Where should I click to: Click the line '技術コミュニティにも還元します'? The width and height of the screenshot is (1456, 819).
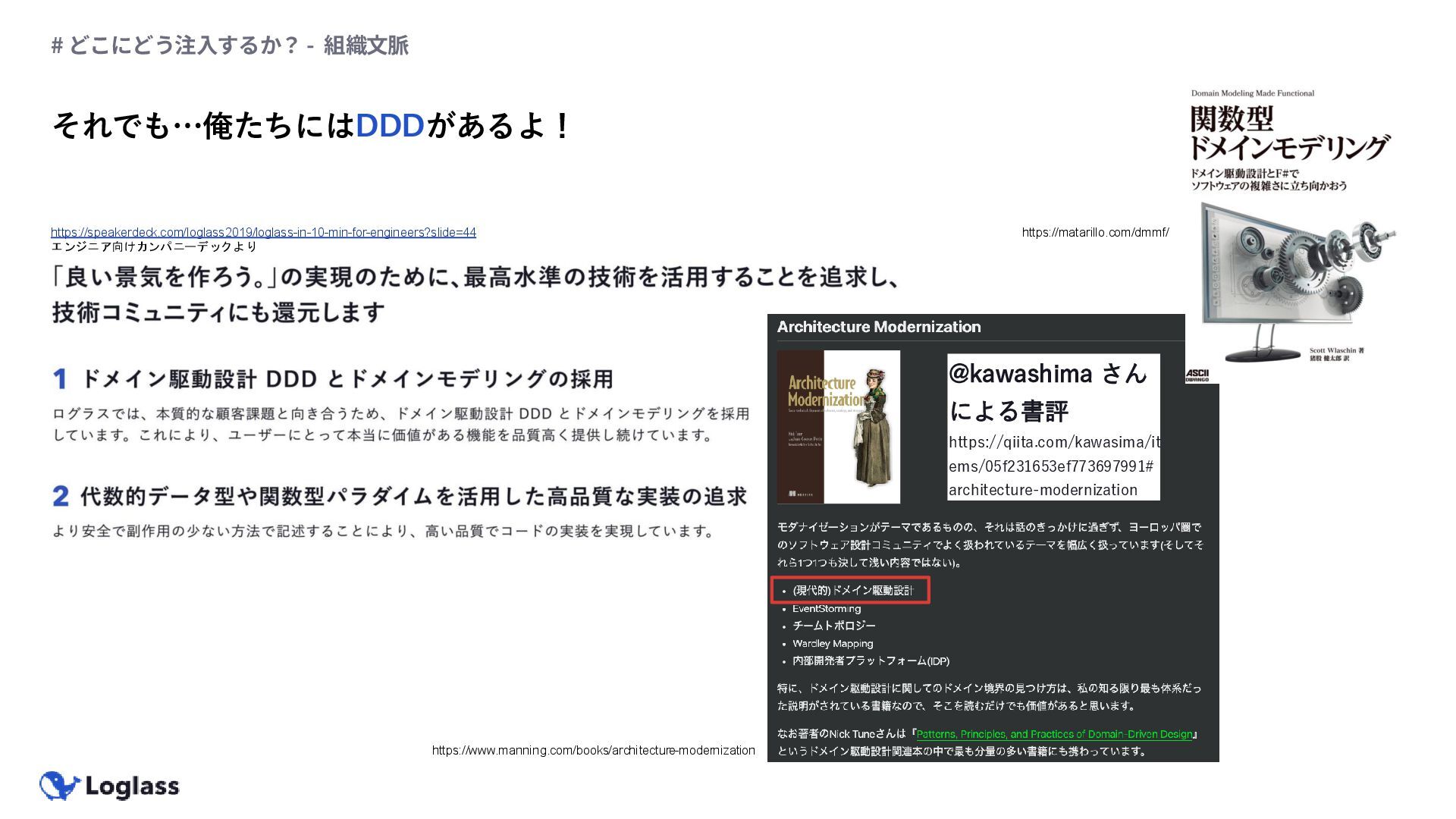coord(218,312)
